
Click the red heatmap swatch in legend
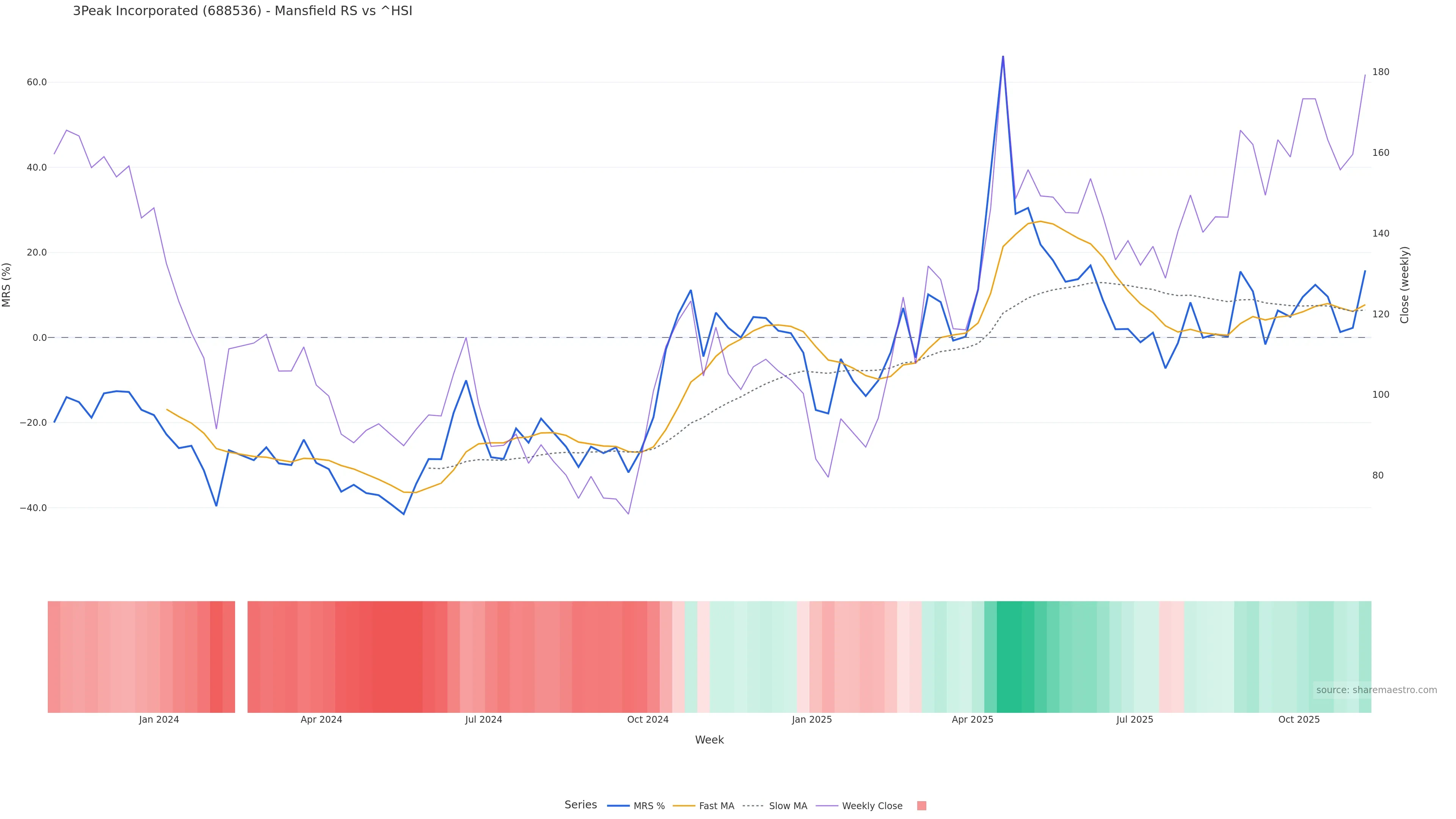[921, 806]
